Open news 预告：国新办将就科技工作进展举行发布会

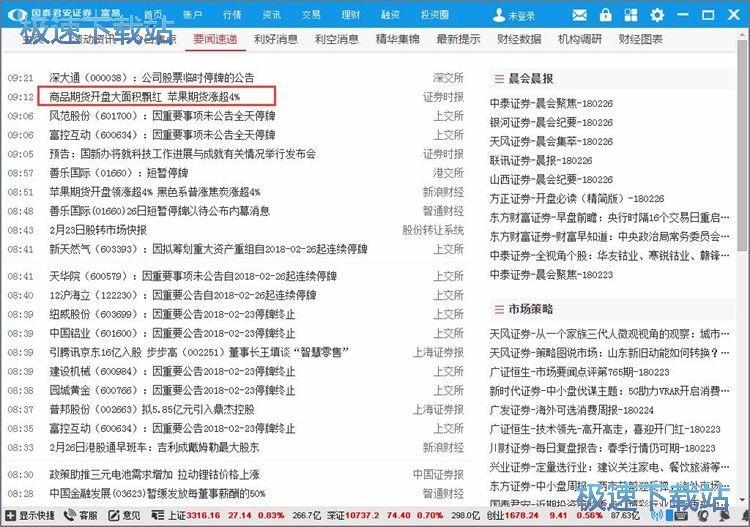tap(182, 154)
